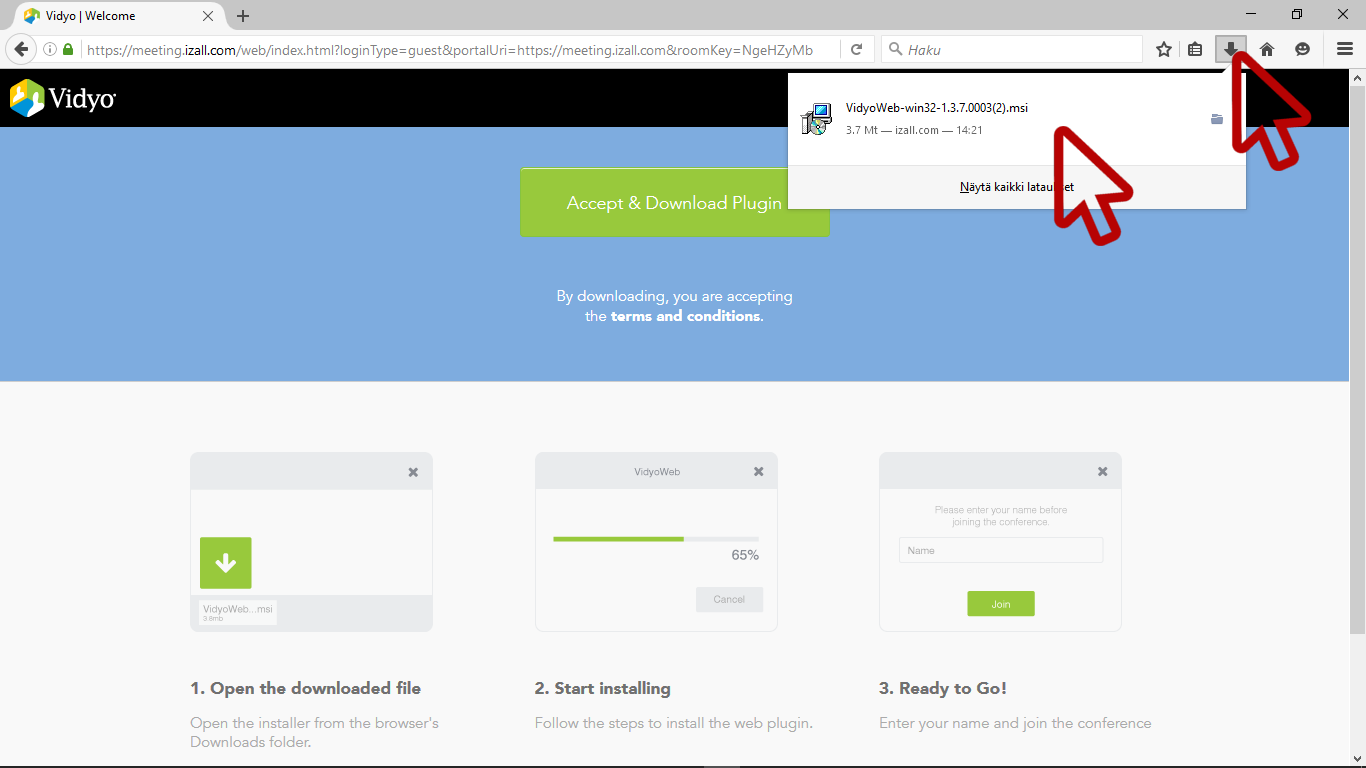Open the chat smiley toolbar icon

coord(1302,49)
